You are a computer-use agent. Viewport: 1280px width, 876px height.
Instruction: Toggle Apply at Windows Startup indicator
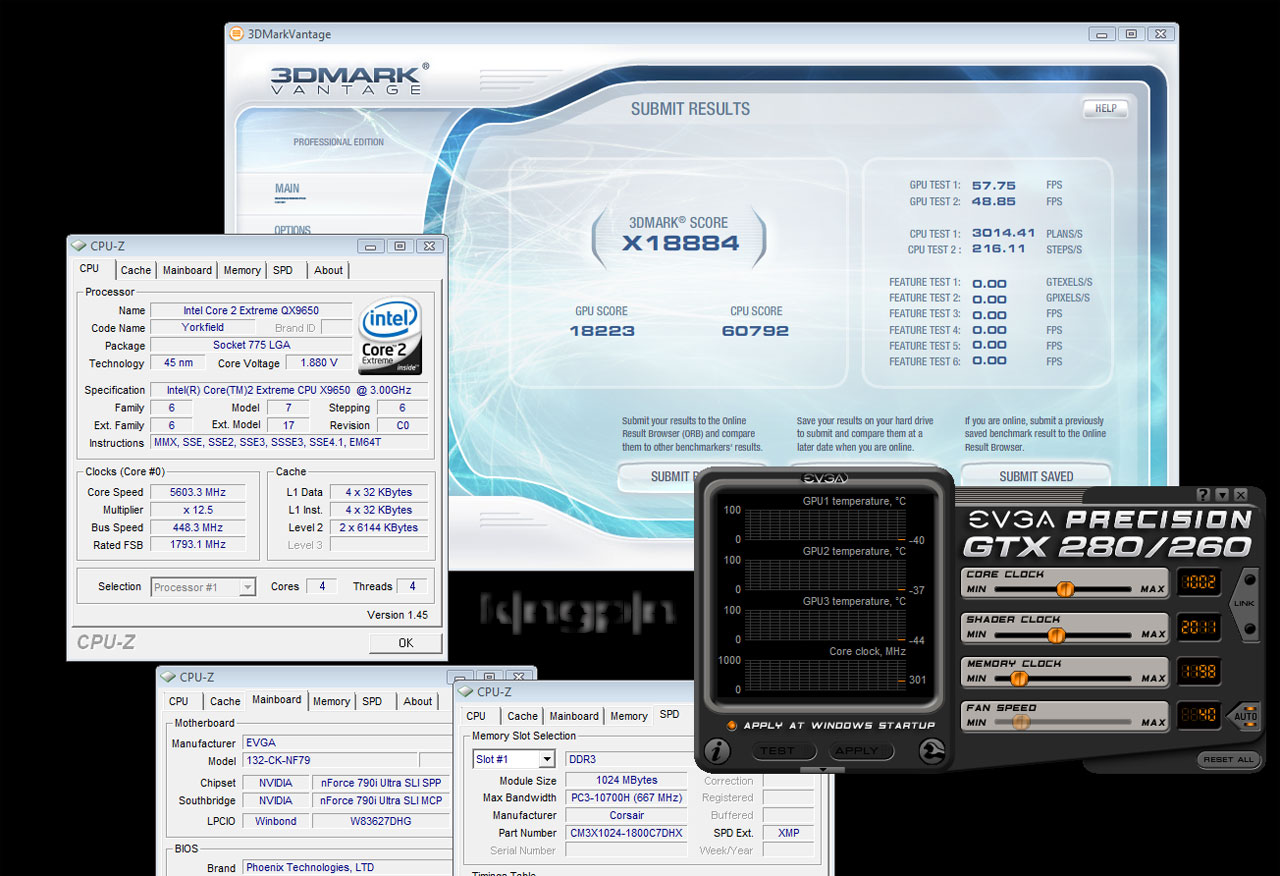(x=731, y=725)
